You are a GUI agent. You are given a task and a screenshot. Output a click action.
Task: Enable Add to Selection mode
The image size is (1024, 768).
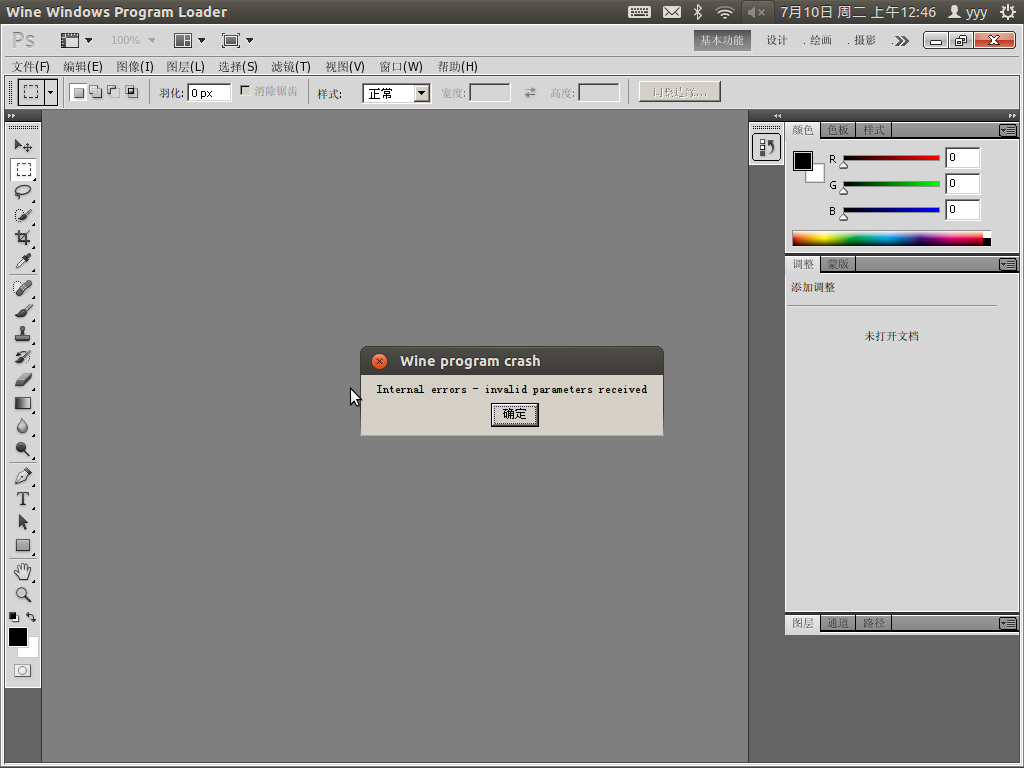(x=96, y=92)
